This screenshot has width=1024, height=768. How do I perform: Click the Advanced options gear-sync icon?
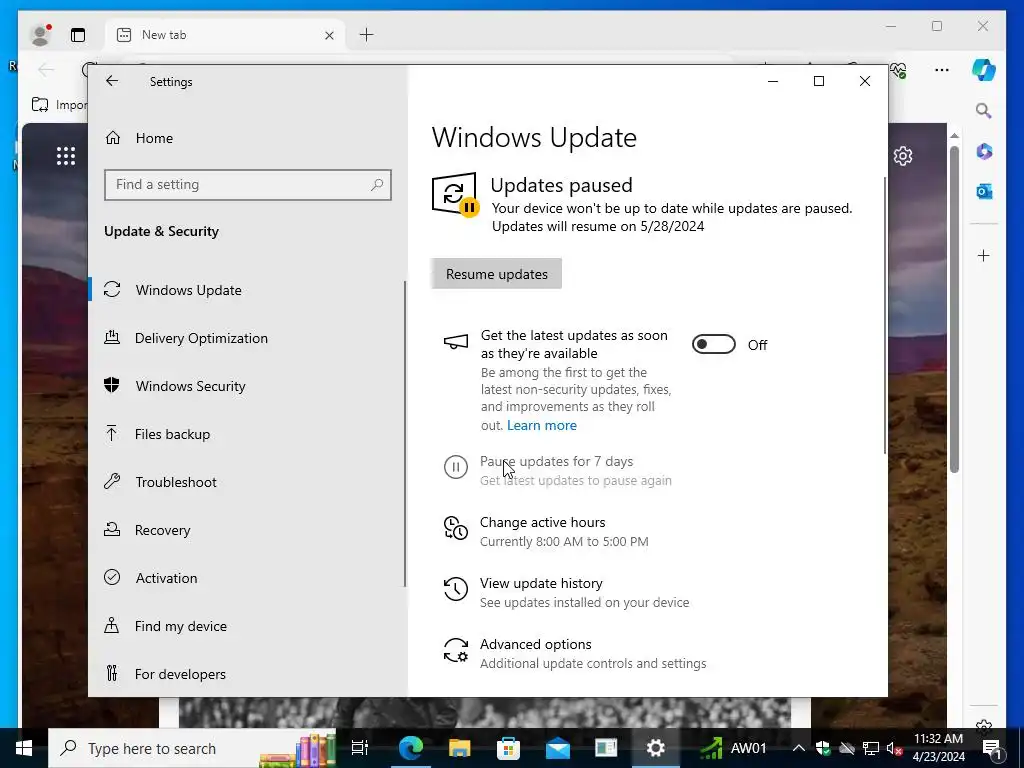click(456, 650)
